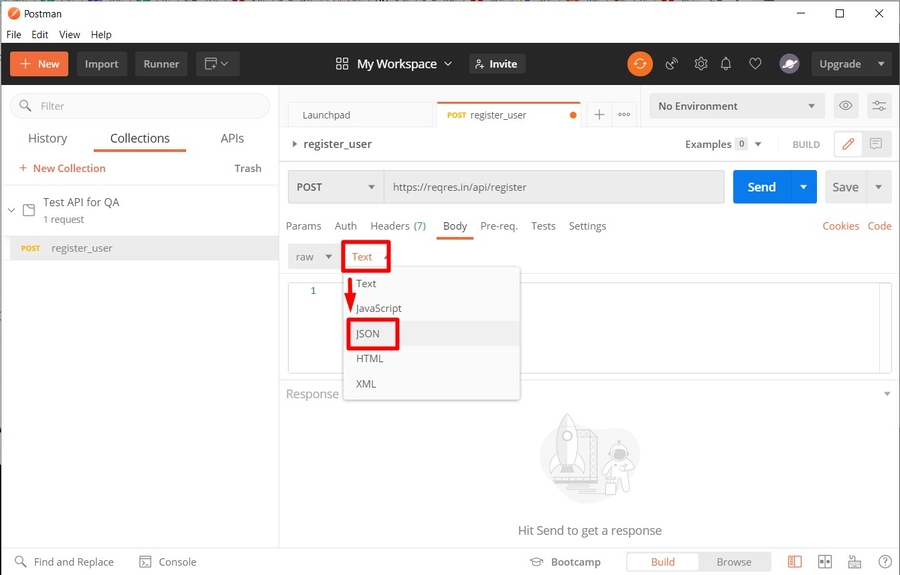Click the request URL input field
Image resolution: width=900 pixels, height=575 pixels.
(x=553, y=187)
